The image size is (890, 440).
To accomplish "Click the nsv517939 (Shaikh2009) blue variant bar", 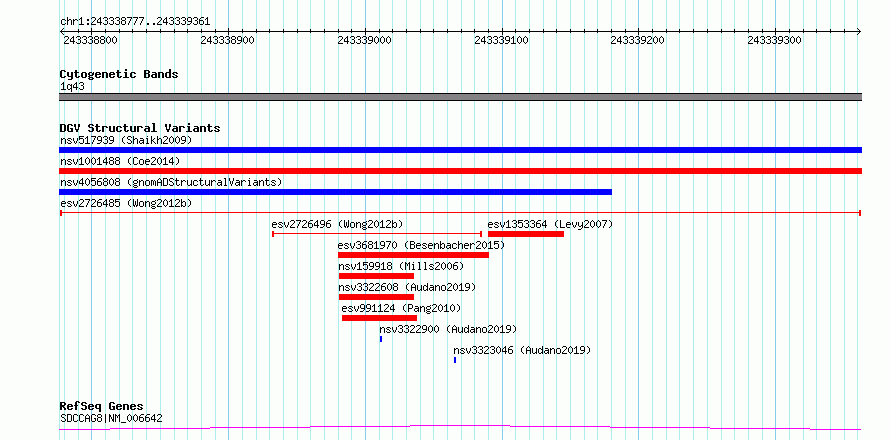I will tap(460, 150).
